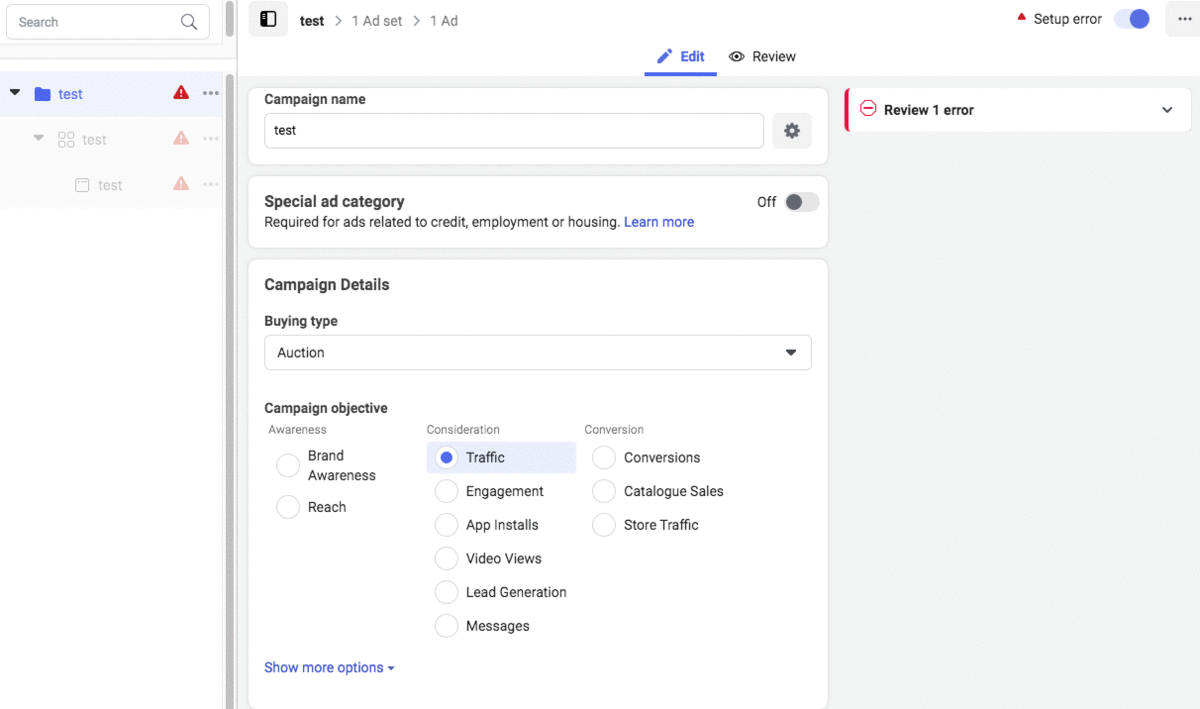1200x709 pixels.
Task: Go to the 1 Ad breadcrumb
Action: pyautogui.click(x=444, y=21)
